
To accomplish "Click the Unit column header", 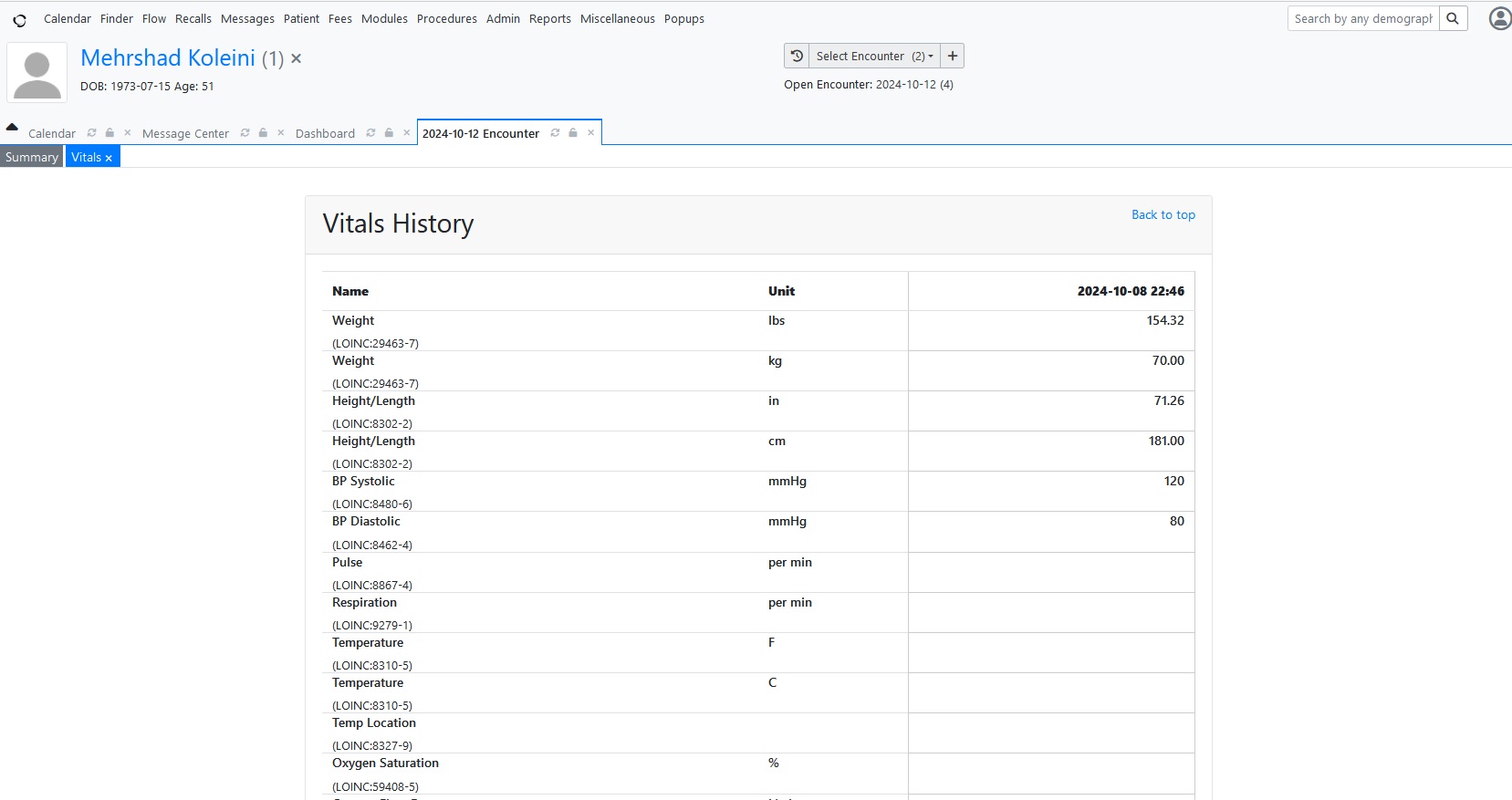I will 781,291.
